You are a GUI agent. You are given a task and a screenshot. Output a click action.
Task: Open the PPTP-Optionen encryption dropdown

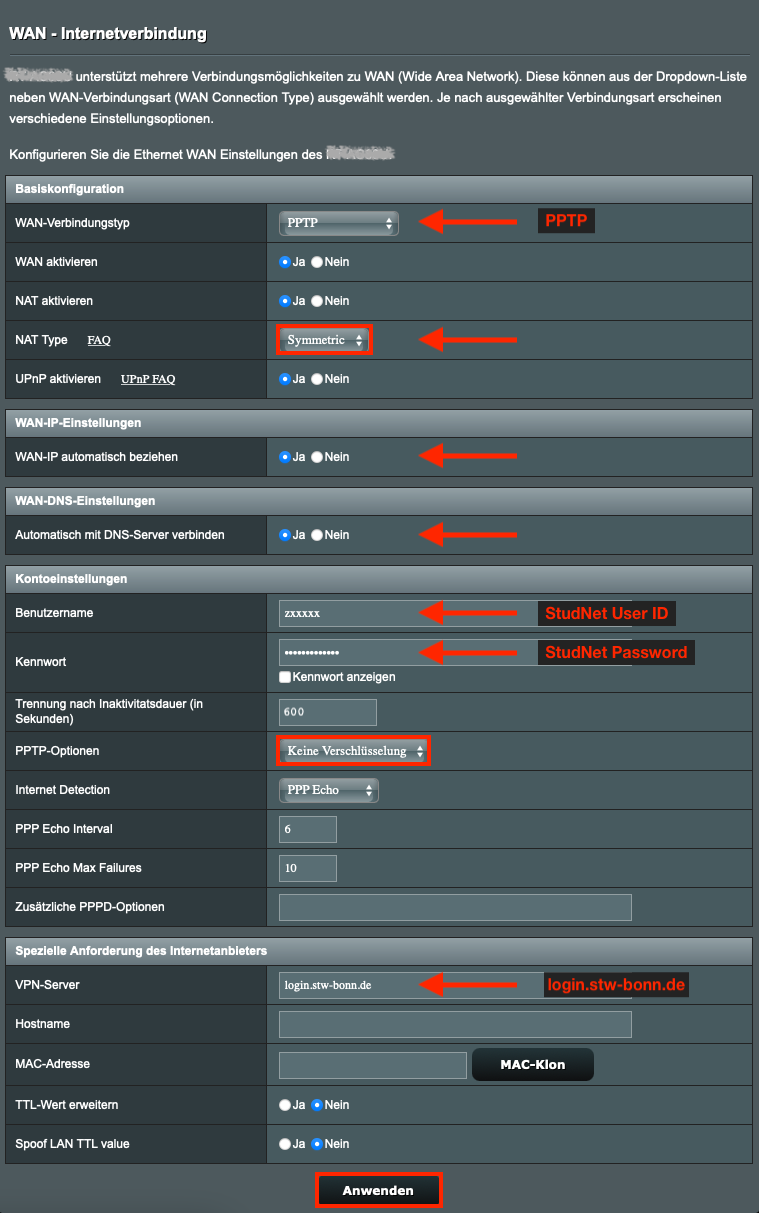pyautogui.click(x=353, y=751)
